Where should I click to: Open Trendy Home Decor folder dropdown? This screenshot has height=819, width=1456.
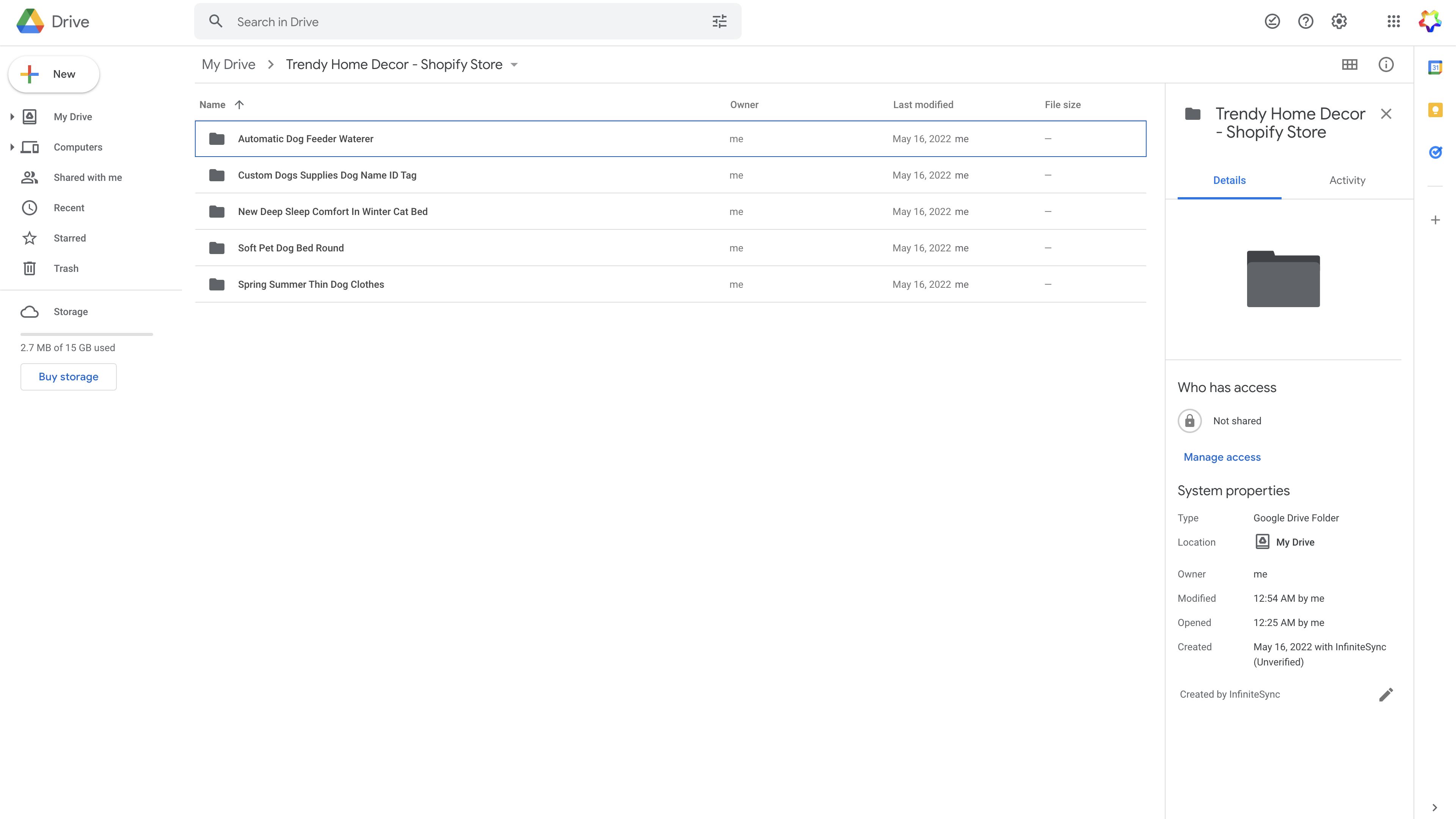514,65
